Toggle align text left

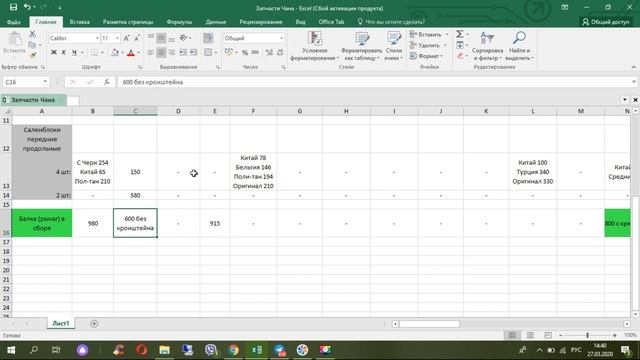click(151, 52)
